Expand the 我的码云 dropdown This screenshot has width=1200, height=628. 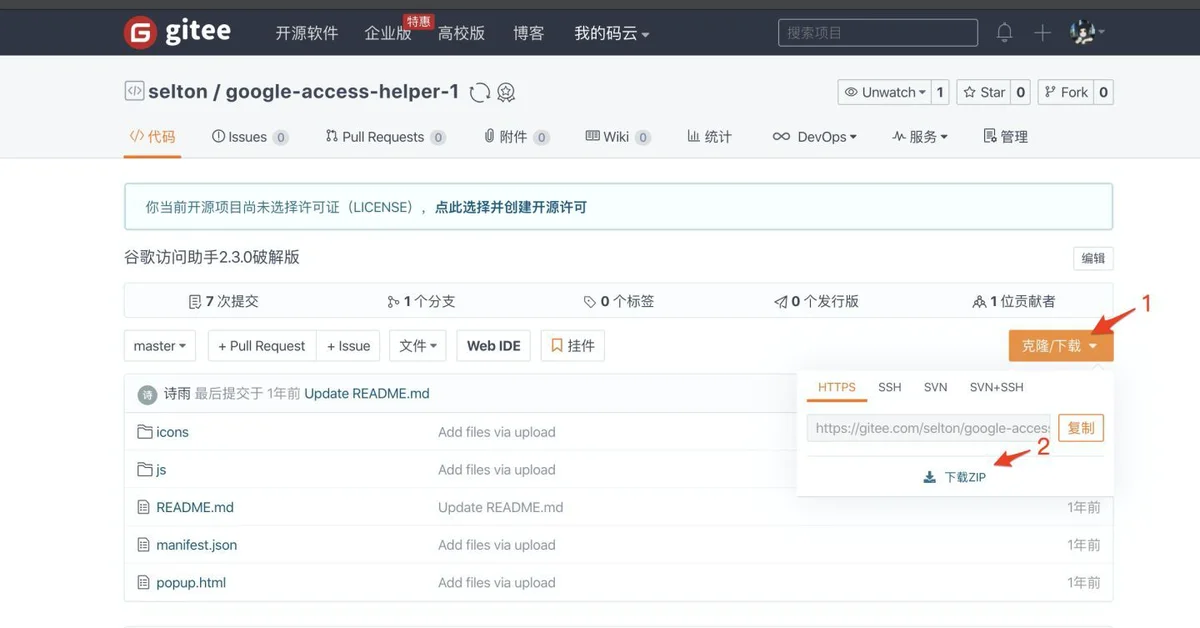coord(612,33)
